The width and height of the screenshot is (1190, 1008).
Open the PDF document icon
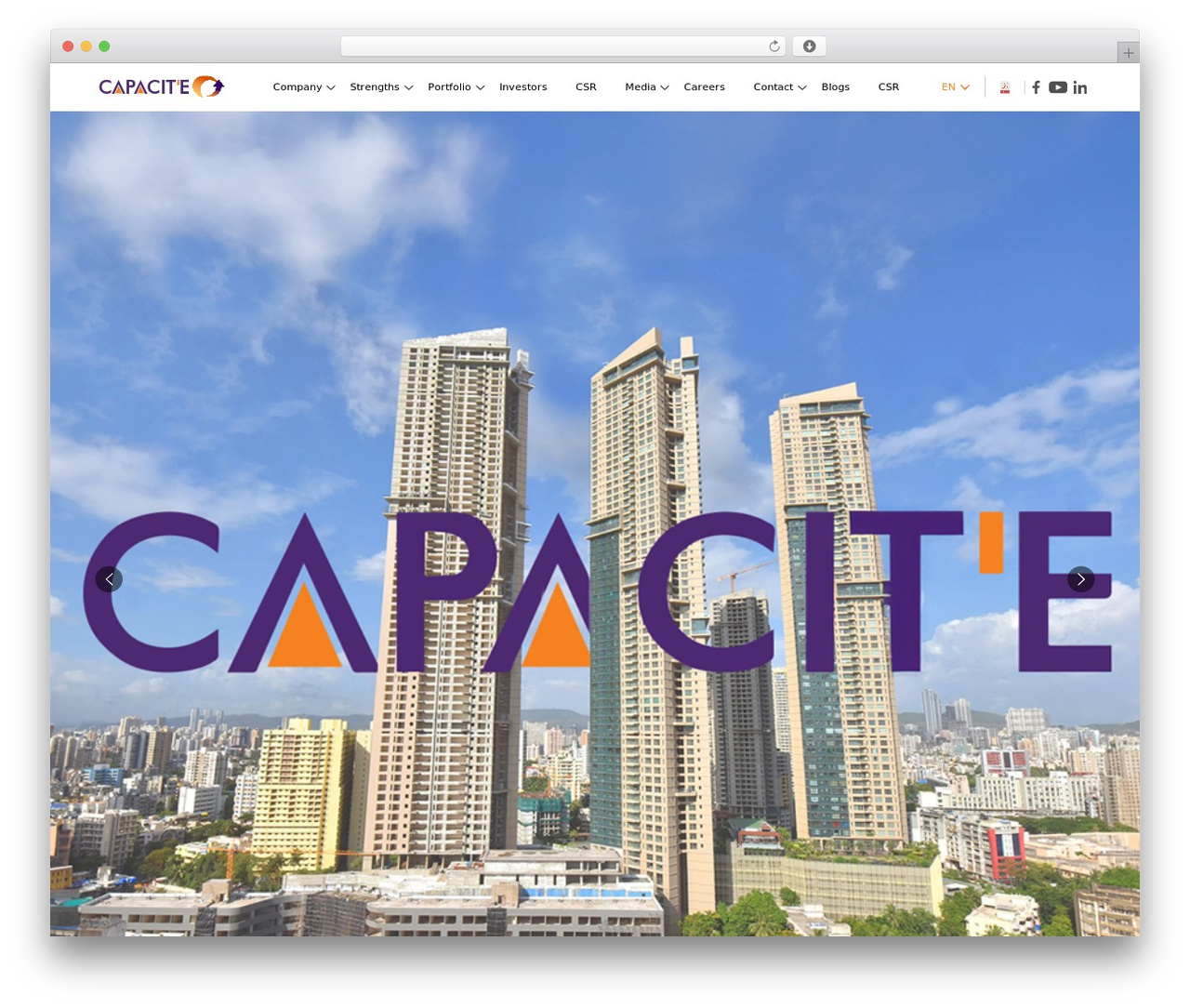pos(1005,86)
